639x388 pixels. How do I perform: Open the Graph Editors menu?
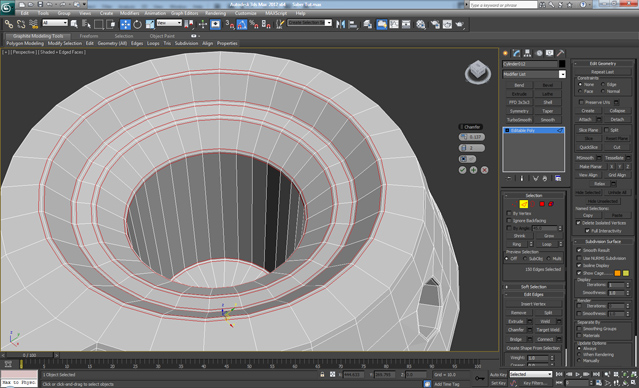[184, 13]
